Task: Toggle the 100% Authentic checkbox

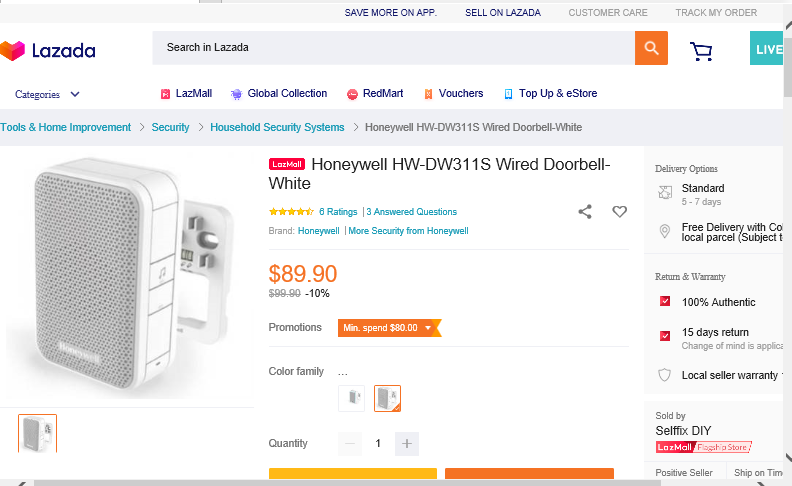Action: click(x=665, y=302)
